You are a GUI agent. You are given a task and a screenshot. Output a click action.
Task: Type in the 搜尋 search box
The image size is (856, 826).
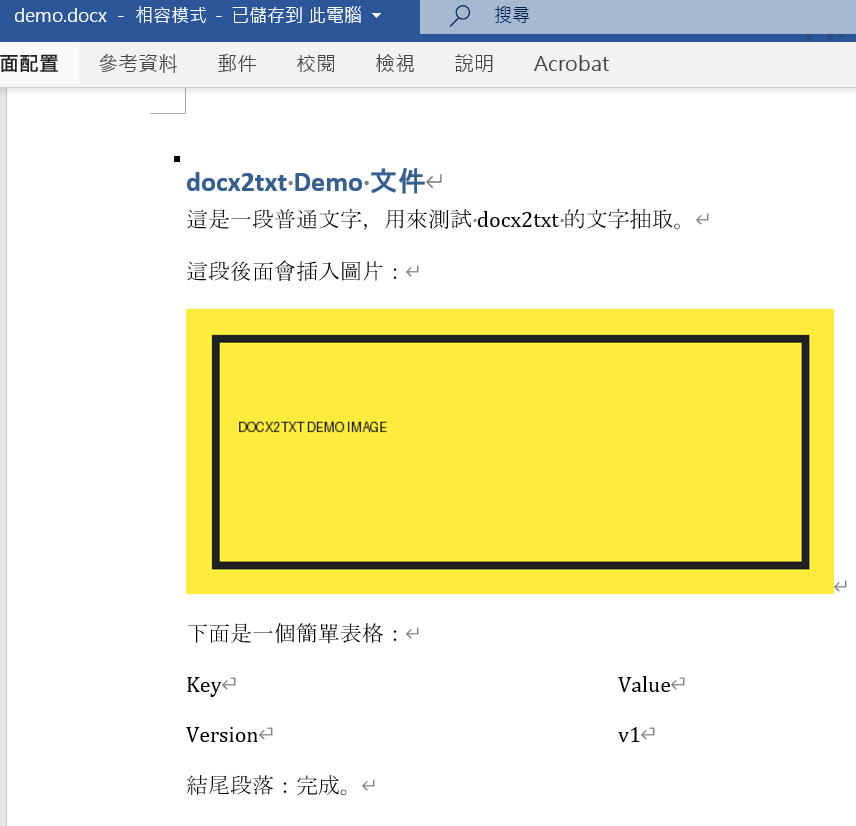coord(600,15)
